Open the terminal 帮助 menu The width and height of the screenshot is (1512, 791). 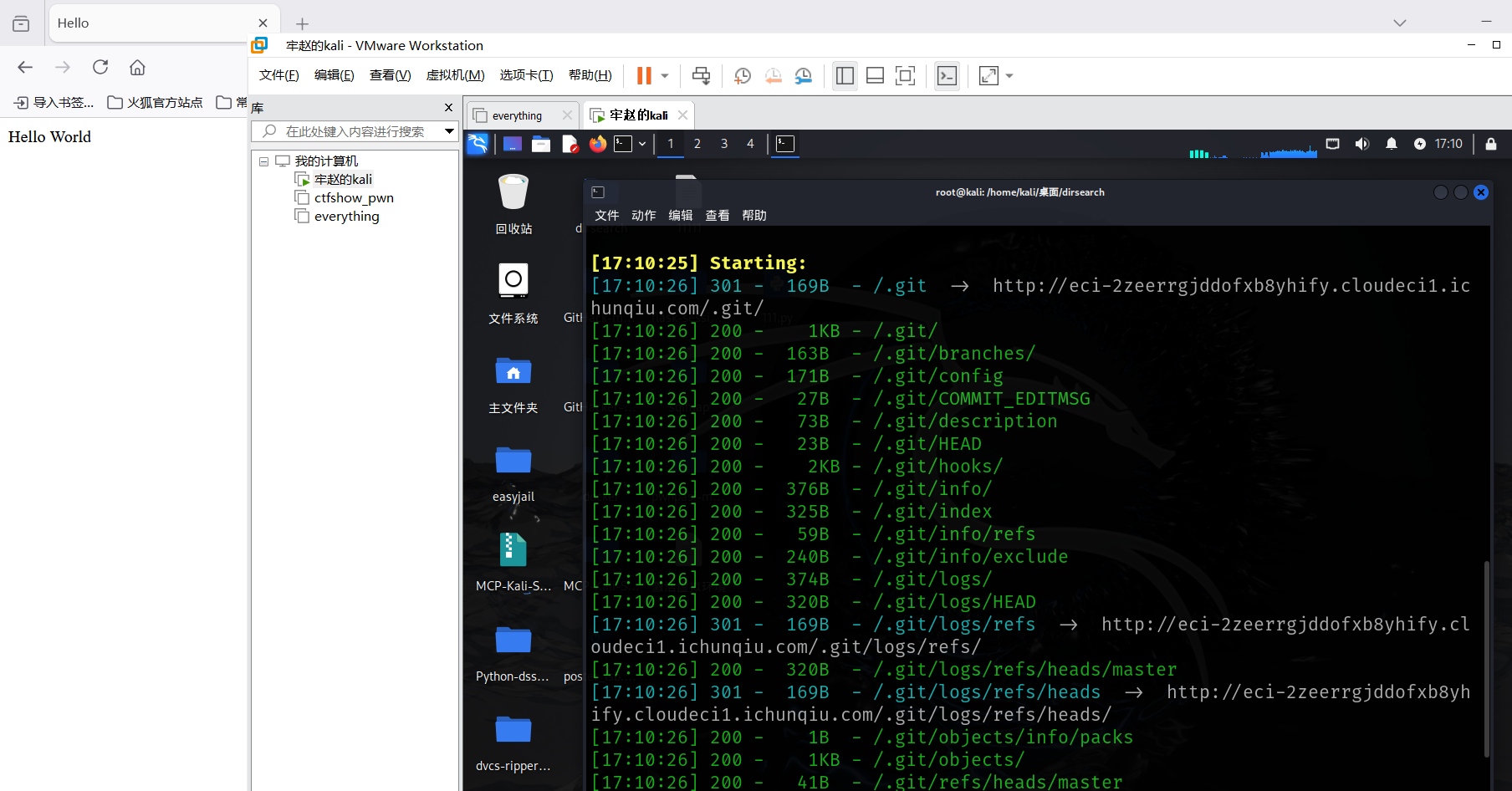(x=753, y=216)
